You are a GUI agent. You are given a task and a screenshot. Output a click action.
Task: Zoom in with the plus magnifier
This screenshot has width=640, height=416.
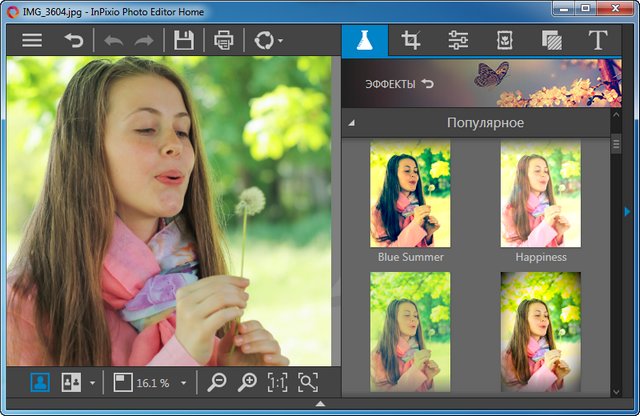(246, 382)
